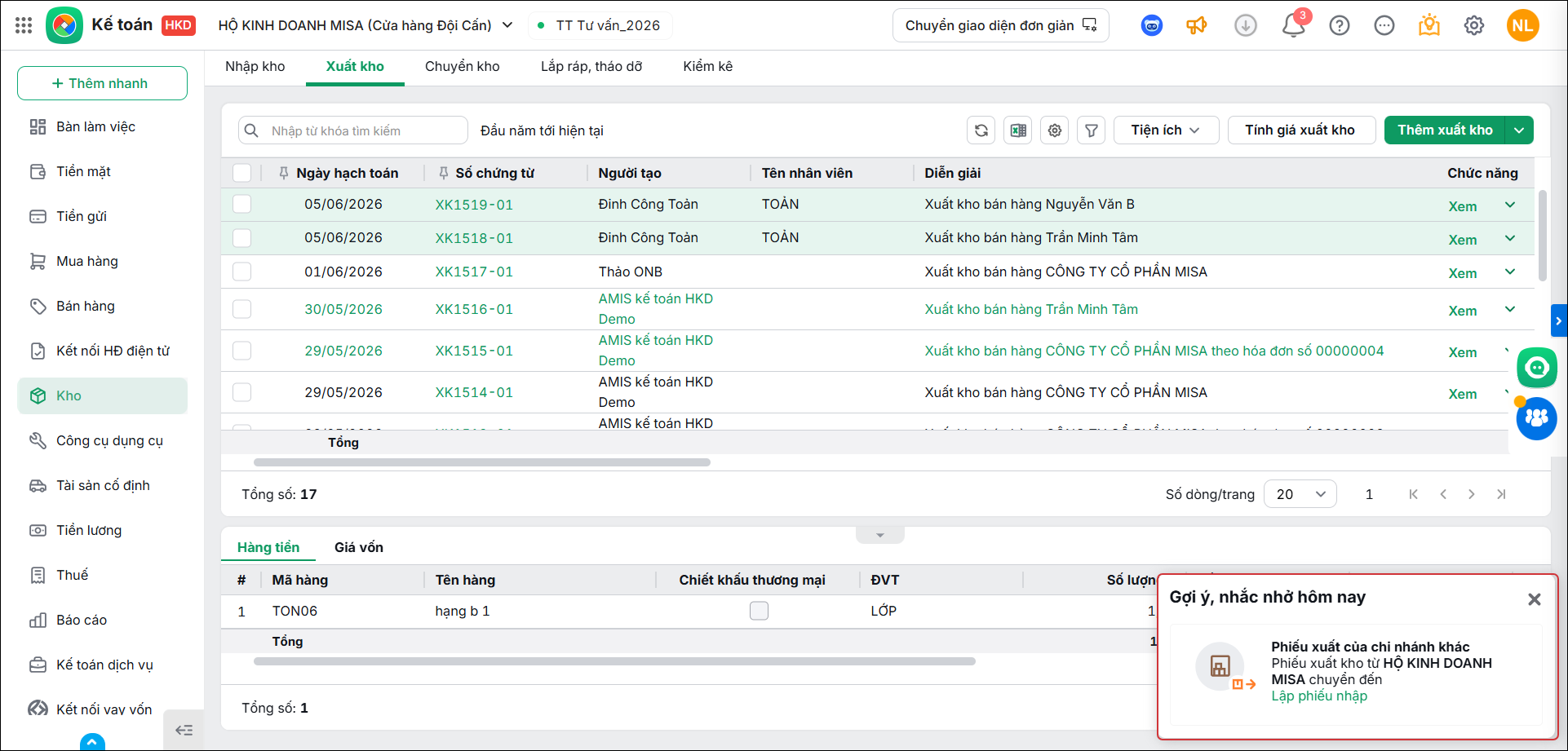
Task: Open the help question mark icon
Action: [x=1340, y=26]
